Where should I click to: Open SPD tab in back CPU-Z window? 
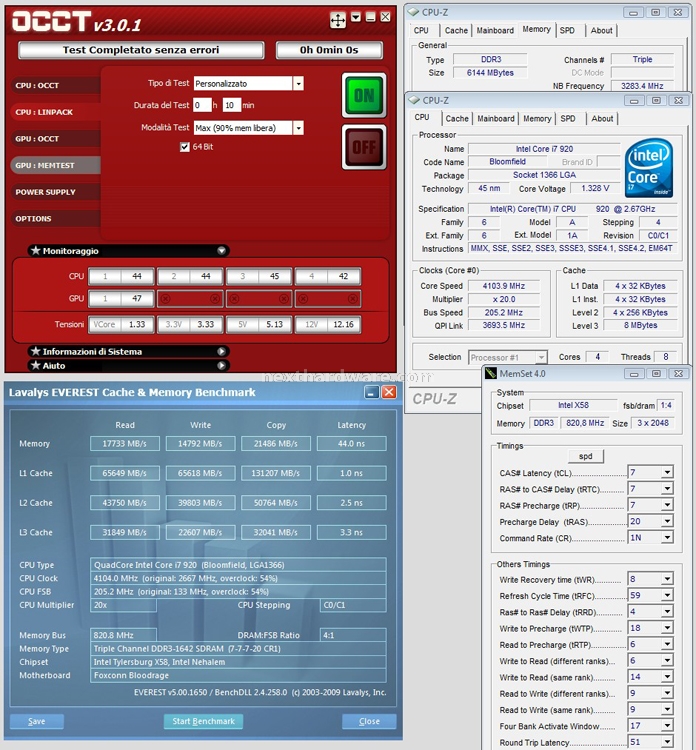(x=567, y=31)
